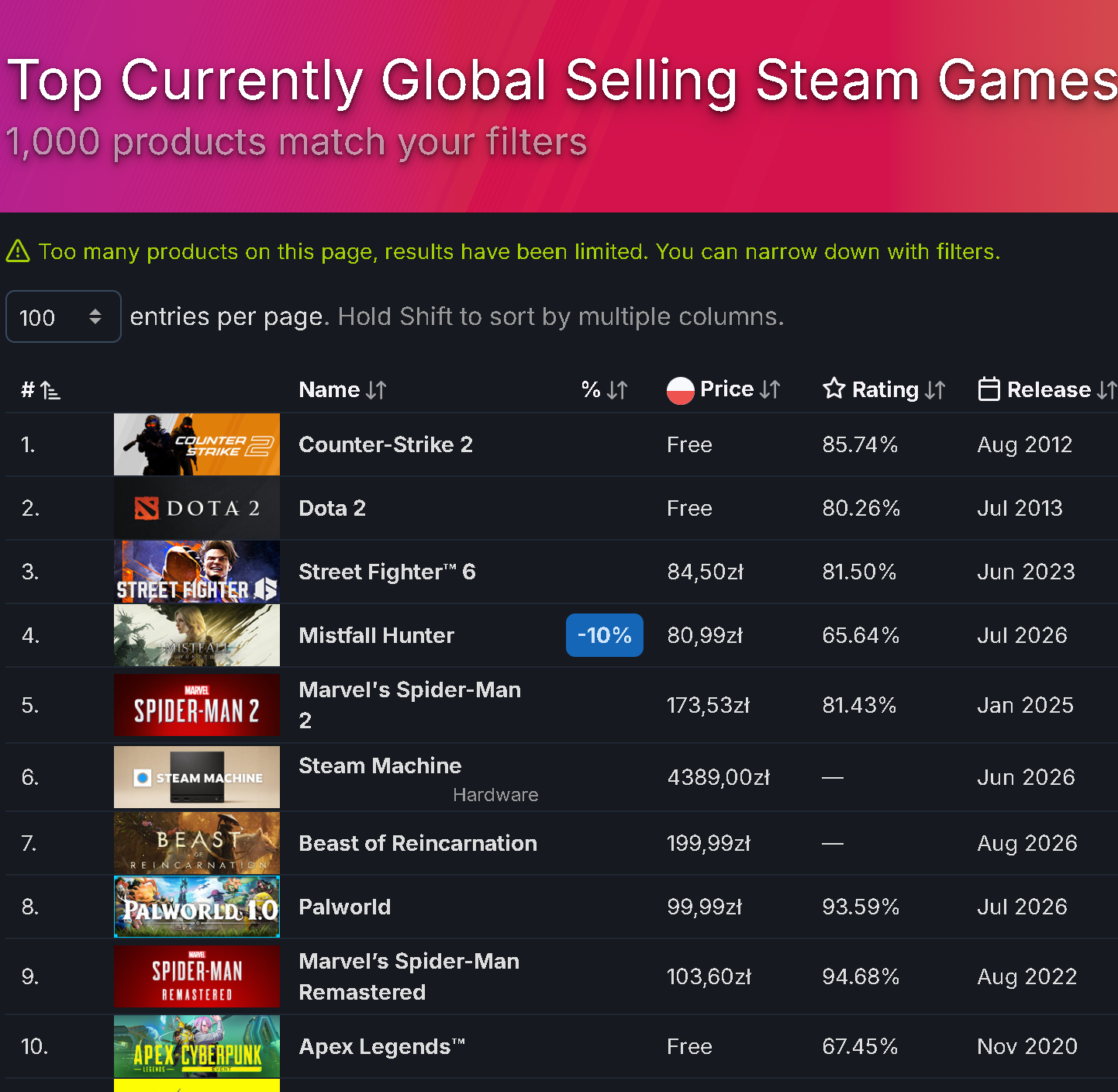Viewport: 1118px width, 1092px height.
Task: Sort by discount percent column
Action: (x=605, y=389)
